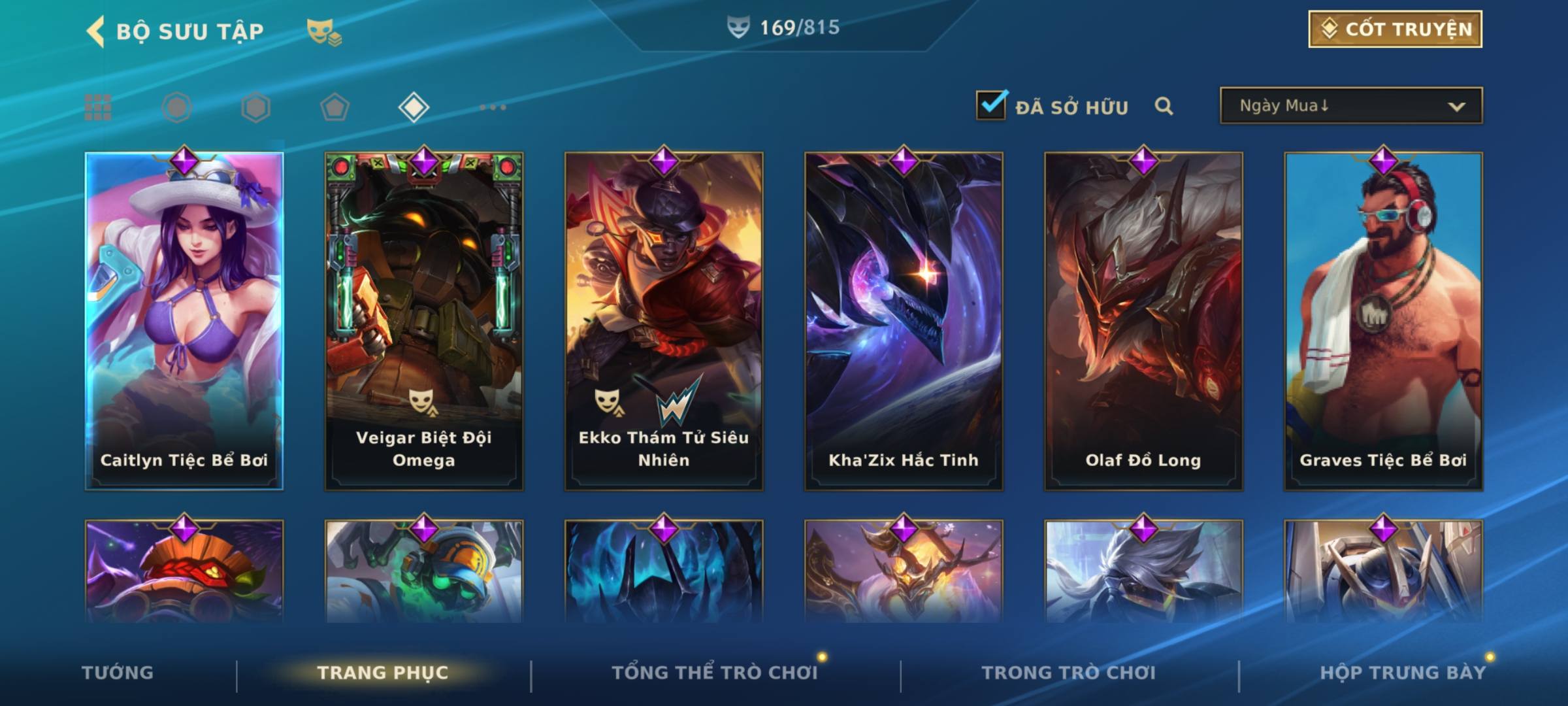Open the Hộp Trưng Bày tab
This screenshot has width=1568, height=706.
(x=1403, y=672)
